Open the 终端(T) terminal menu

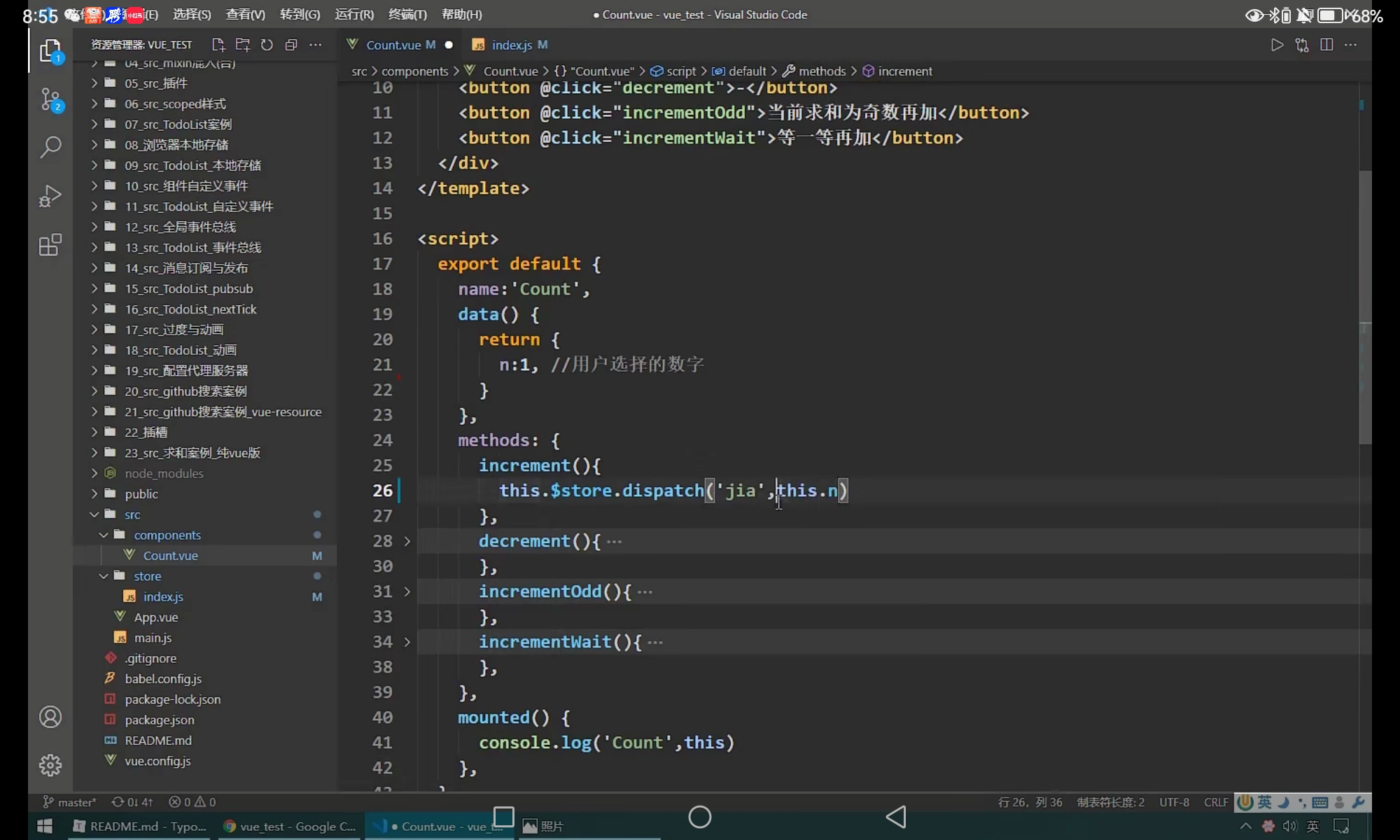[407, 15]
